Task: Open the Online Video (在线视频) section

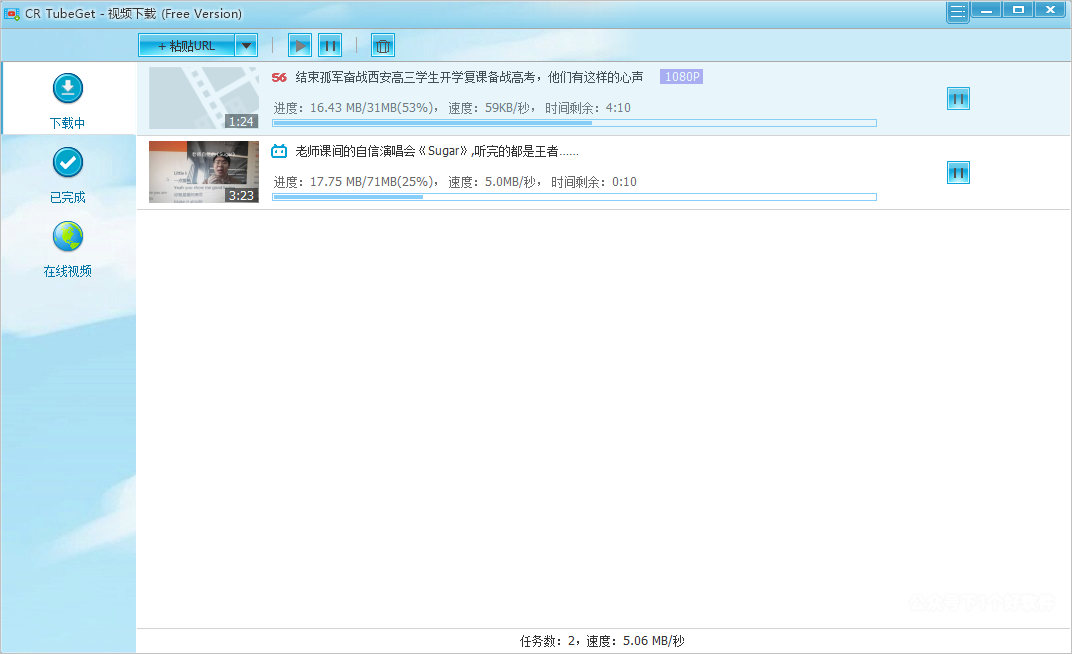Action: pos(68,248)
